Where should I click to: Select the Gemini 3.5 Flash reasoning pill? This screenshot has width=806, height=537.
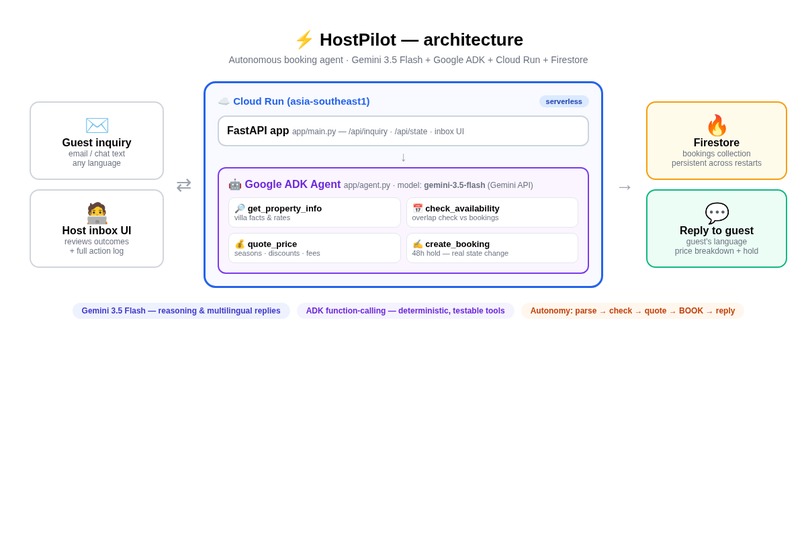181,310
